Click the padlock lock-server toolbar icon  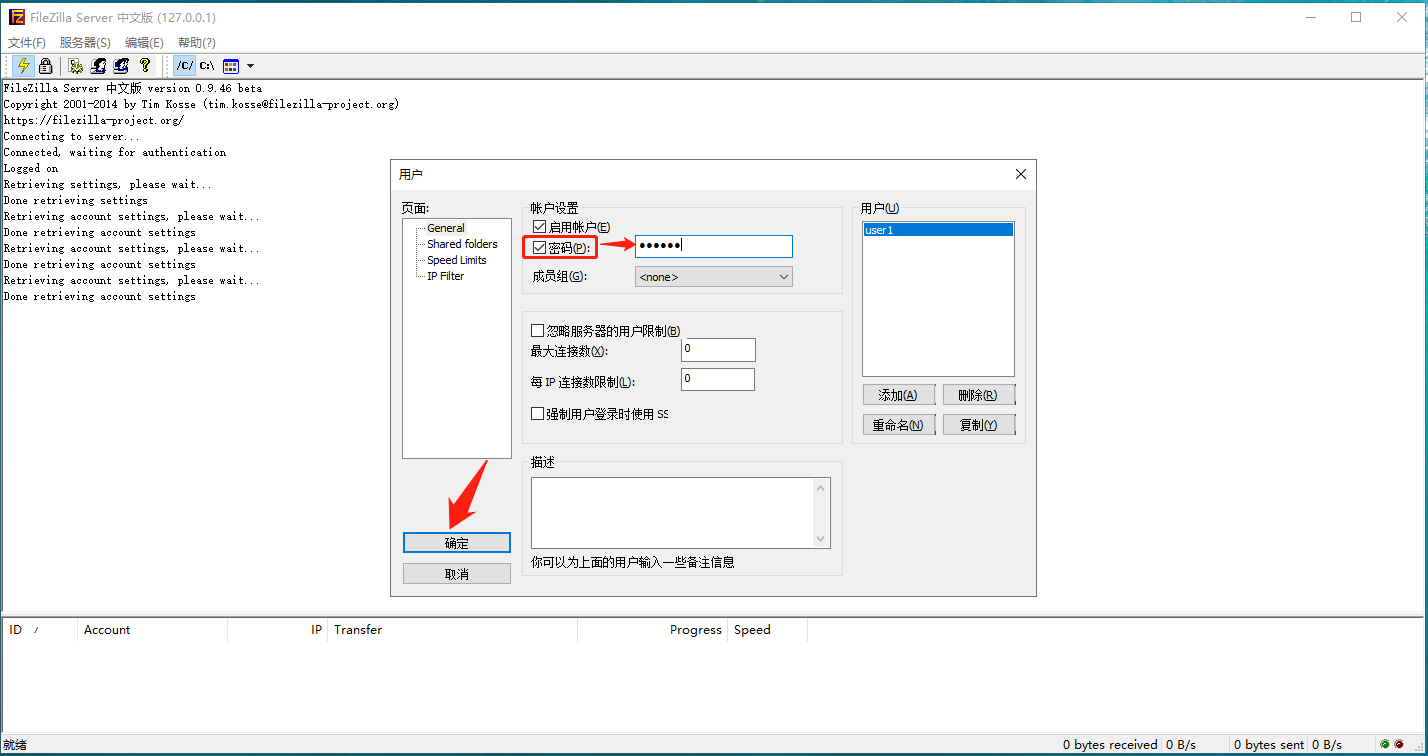[45, 66]
